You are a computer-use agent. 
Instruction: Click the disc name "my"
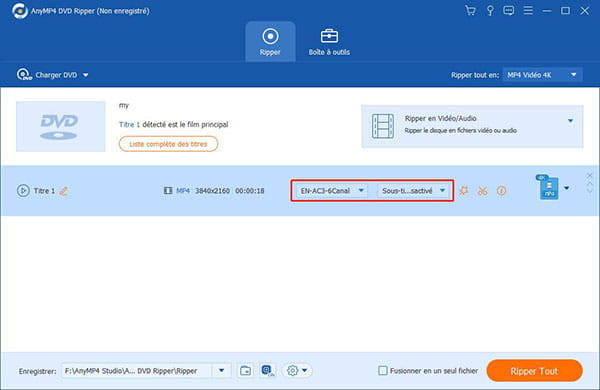[124, 105]
